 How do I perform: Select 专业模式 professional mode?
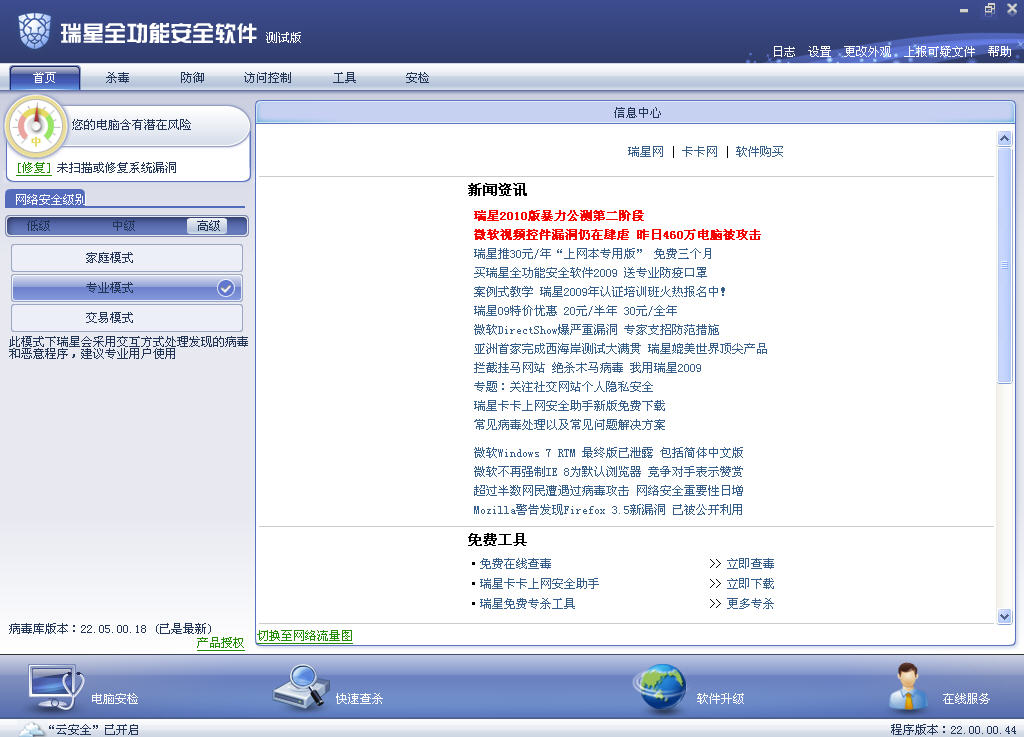click(127, 288)
